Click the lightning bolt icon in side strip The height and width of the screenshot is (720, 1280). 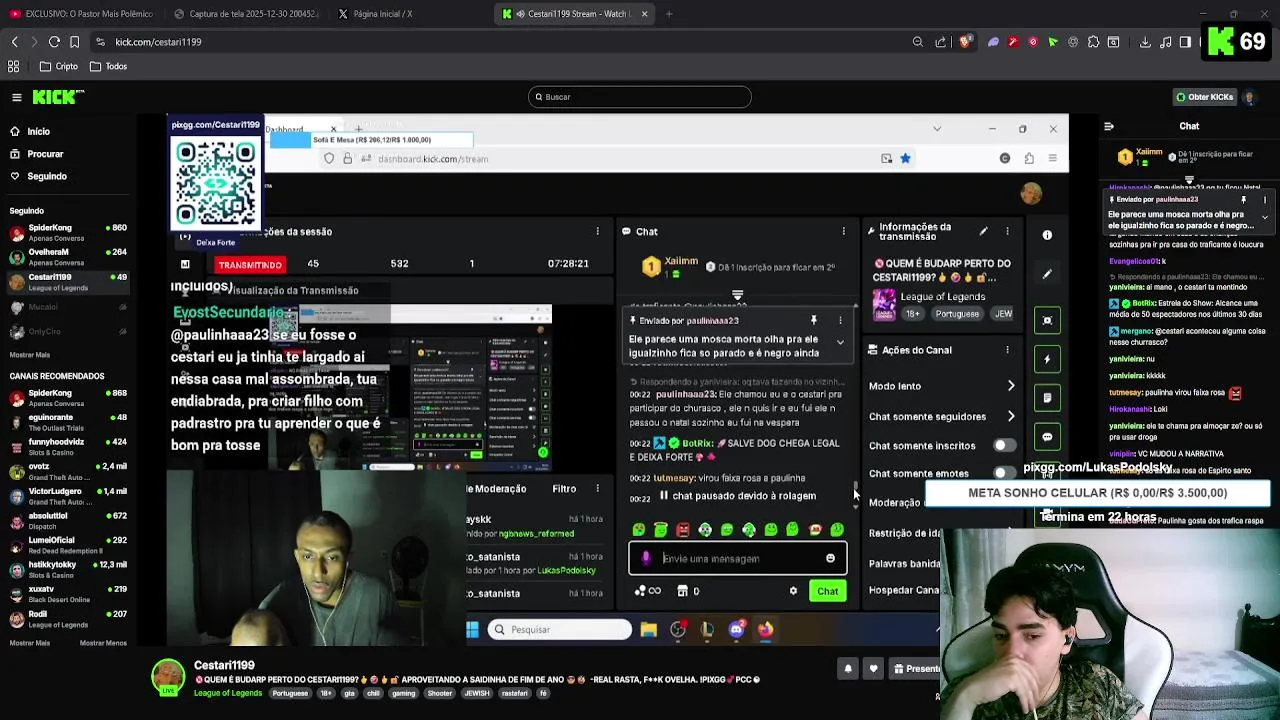point(1047,359)
